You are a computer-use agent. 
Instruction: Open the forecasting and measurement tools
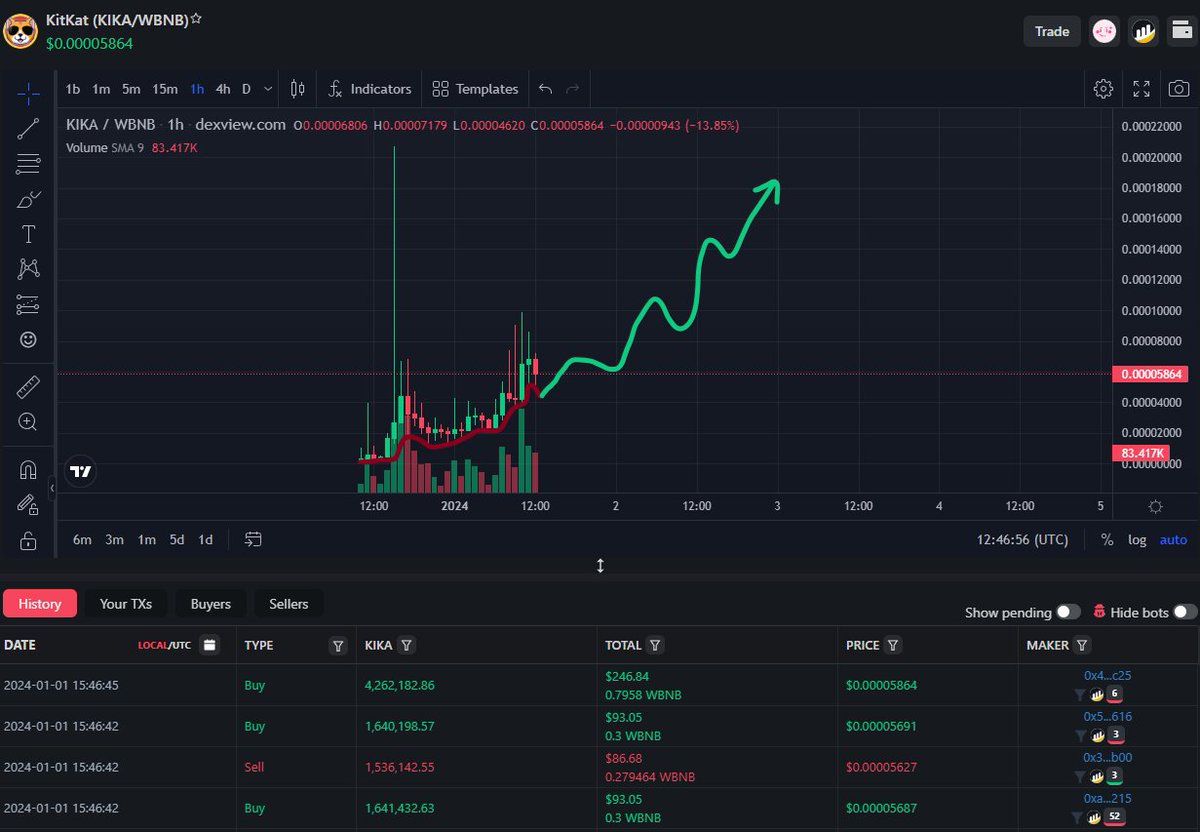[x=28, y=305]
